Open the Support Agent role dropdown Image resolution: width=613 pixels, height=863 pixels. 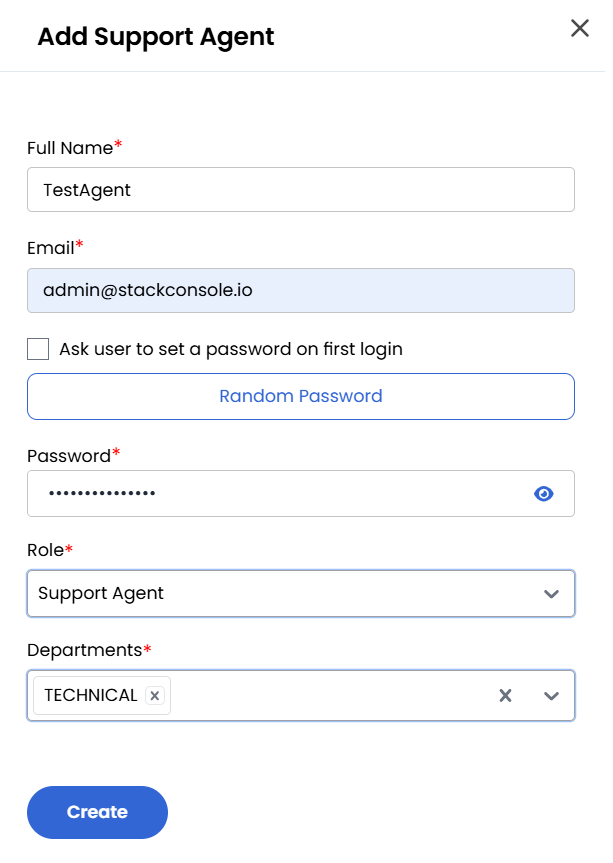tap(280, 594)
